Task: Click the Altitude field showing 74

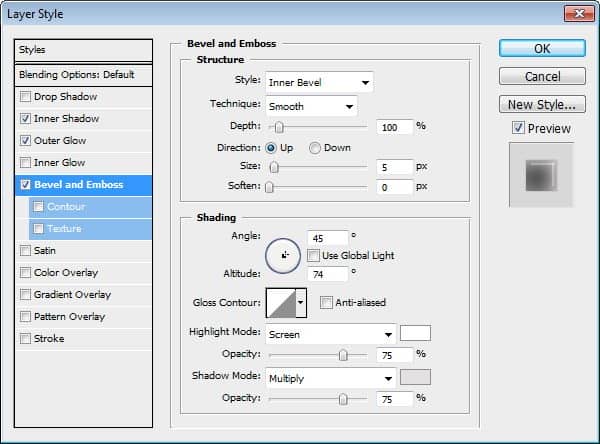Action: 328,274
